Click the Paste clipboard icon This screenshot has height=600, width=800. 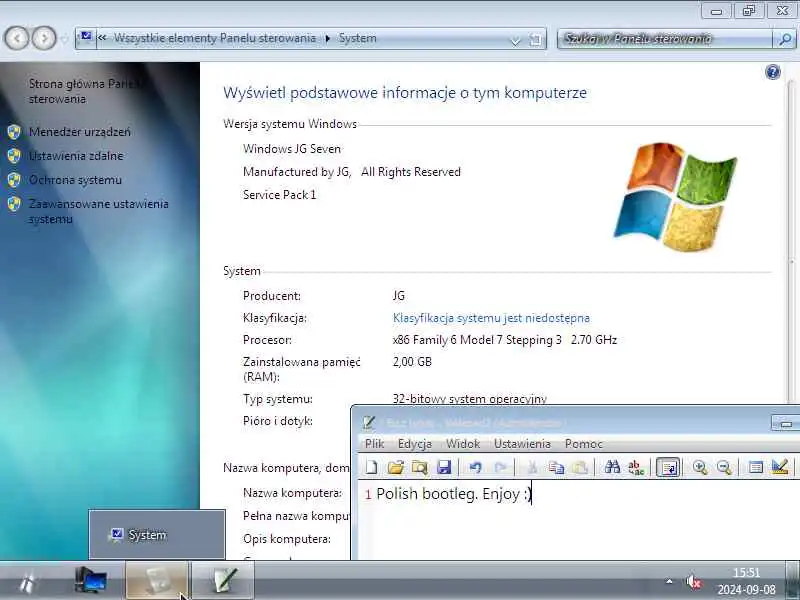(x=580, y=467)
